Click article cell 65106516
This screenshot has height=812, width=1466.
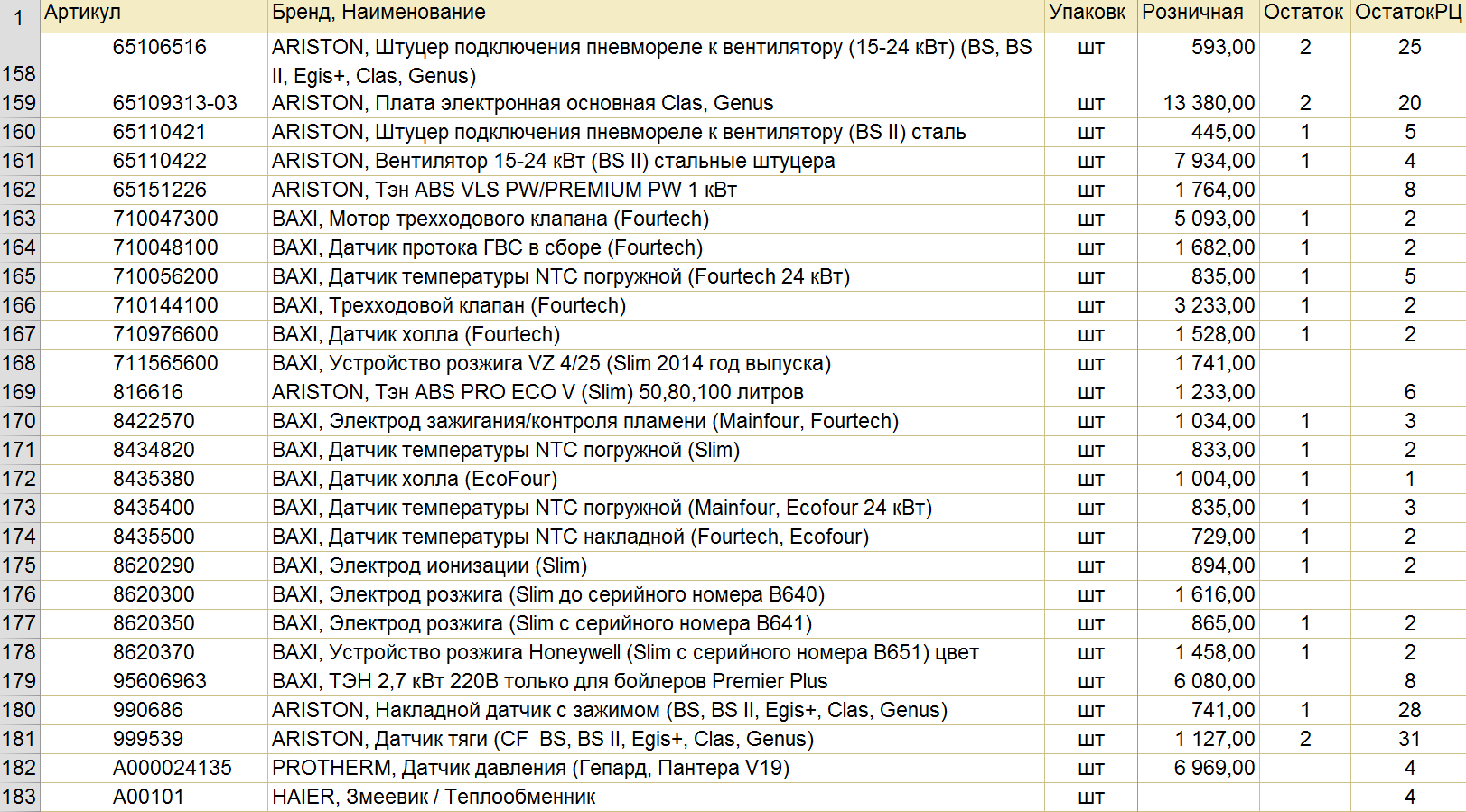click(154, 61)
